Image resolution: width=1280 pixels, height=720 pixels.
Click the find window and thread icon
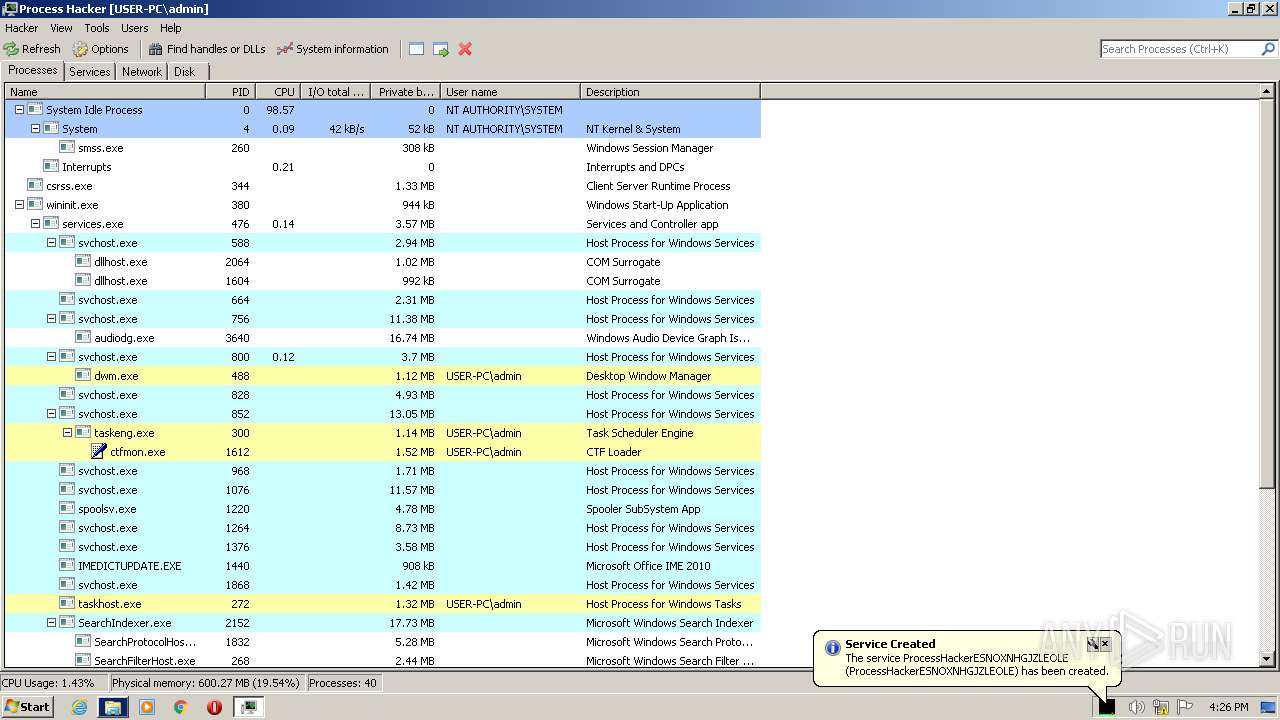[x=441, y=49]
